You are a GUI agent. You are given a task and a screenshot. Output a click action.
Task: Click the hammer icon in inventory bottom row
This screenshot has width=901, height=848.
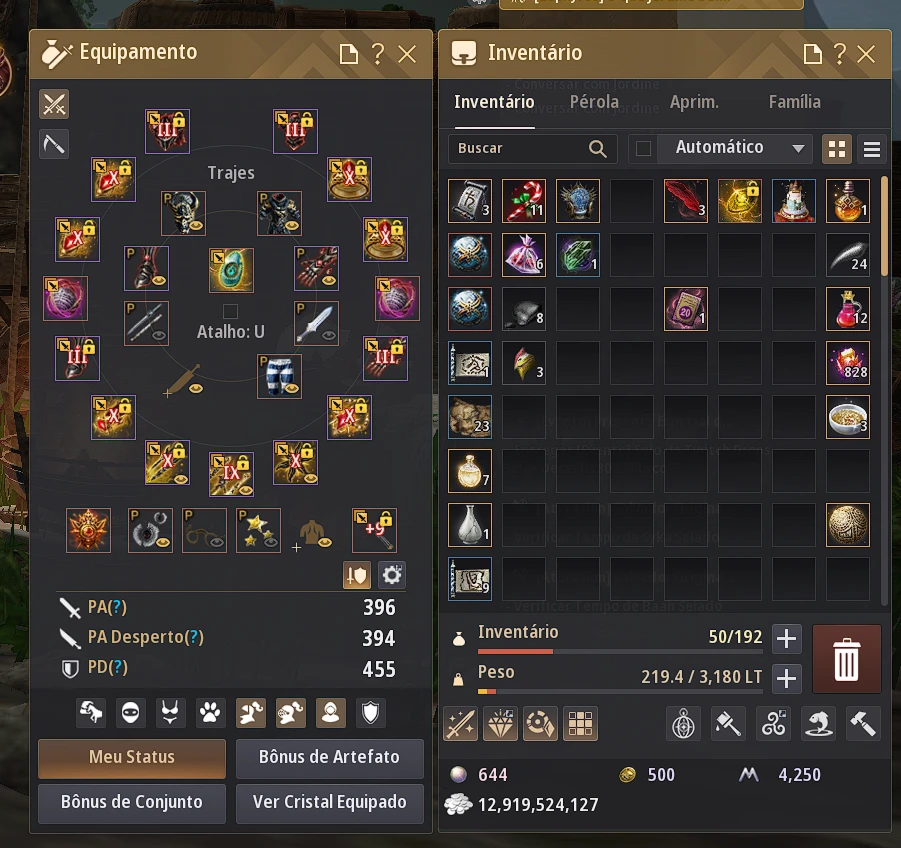864,724
